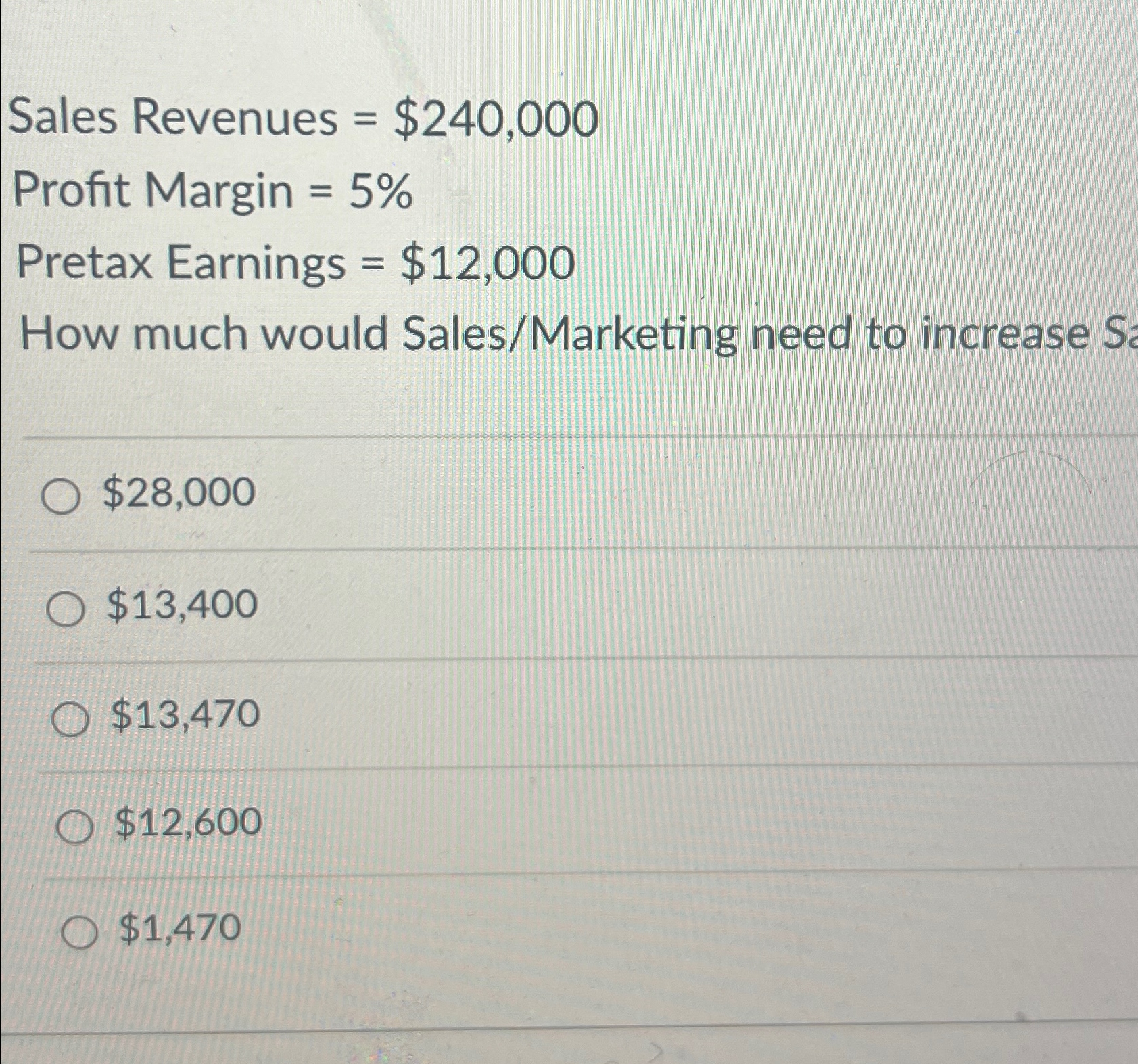Click the Profit Margin text

(x=210, y=191)
